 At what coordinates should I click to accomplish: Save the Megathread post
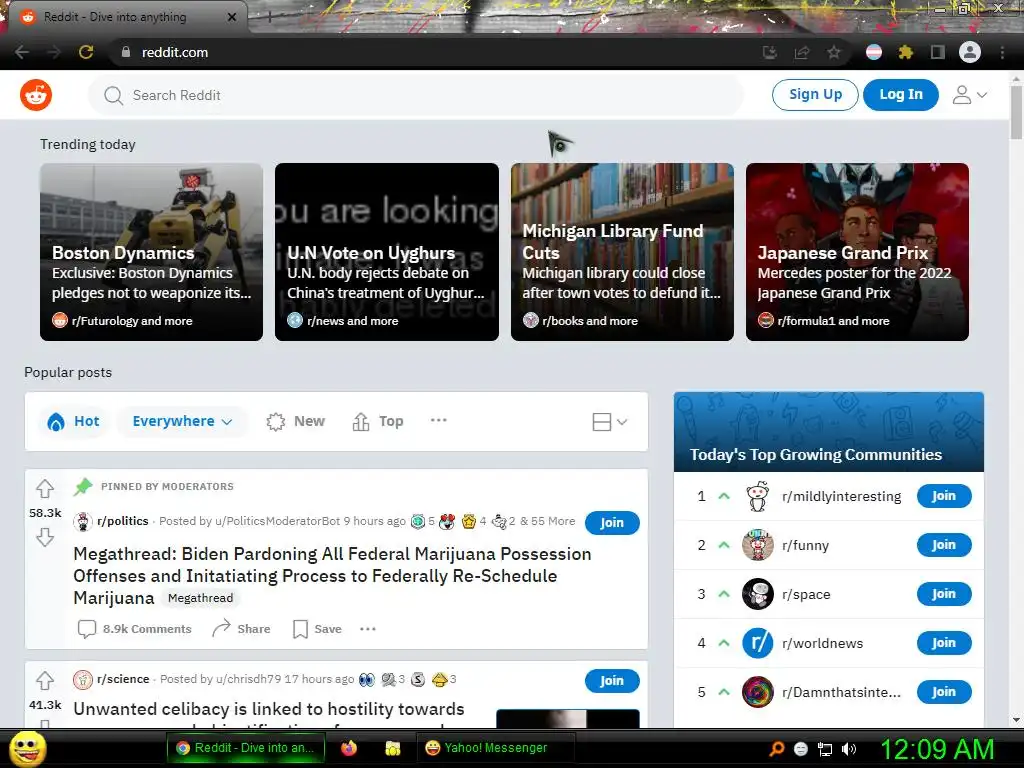[317, 629]
